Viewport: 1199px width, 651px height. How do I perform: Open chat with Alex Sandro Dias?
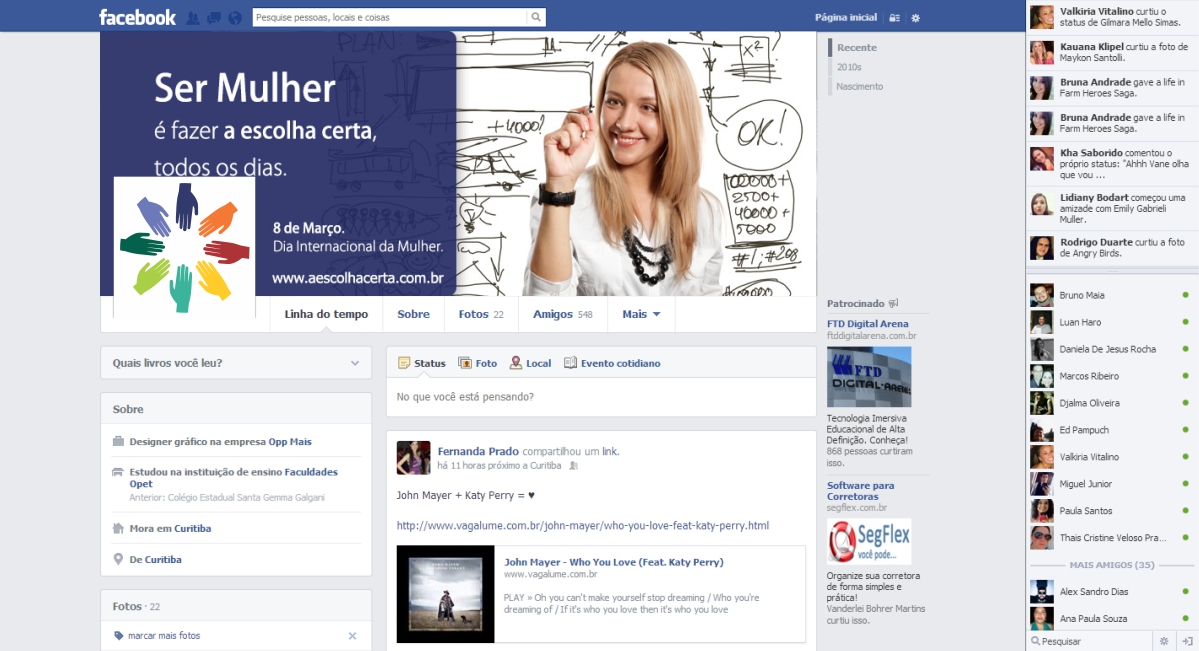click(x=1112, y=591)
